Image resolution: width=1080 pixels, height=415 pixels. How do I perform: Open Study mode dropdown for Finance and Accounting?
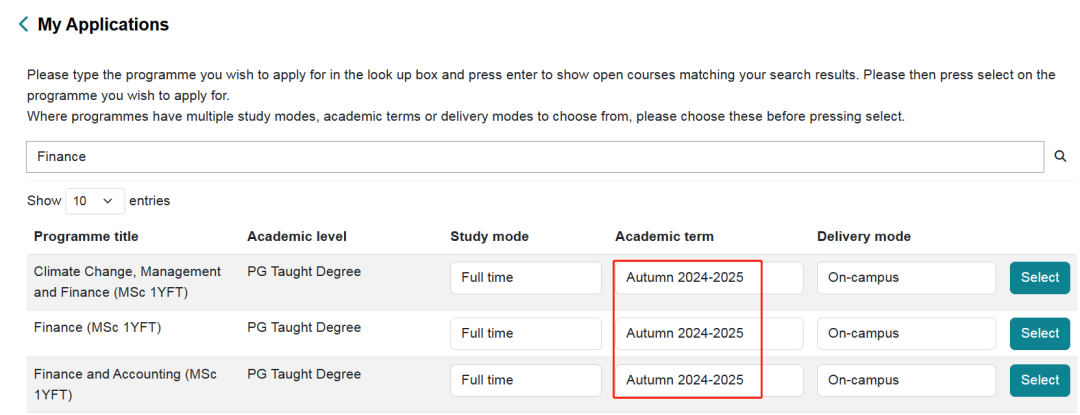[x=525, y=380]
